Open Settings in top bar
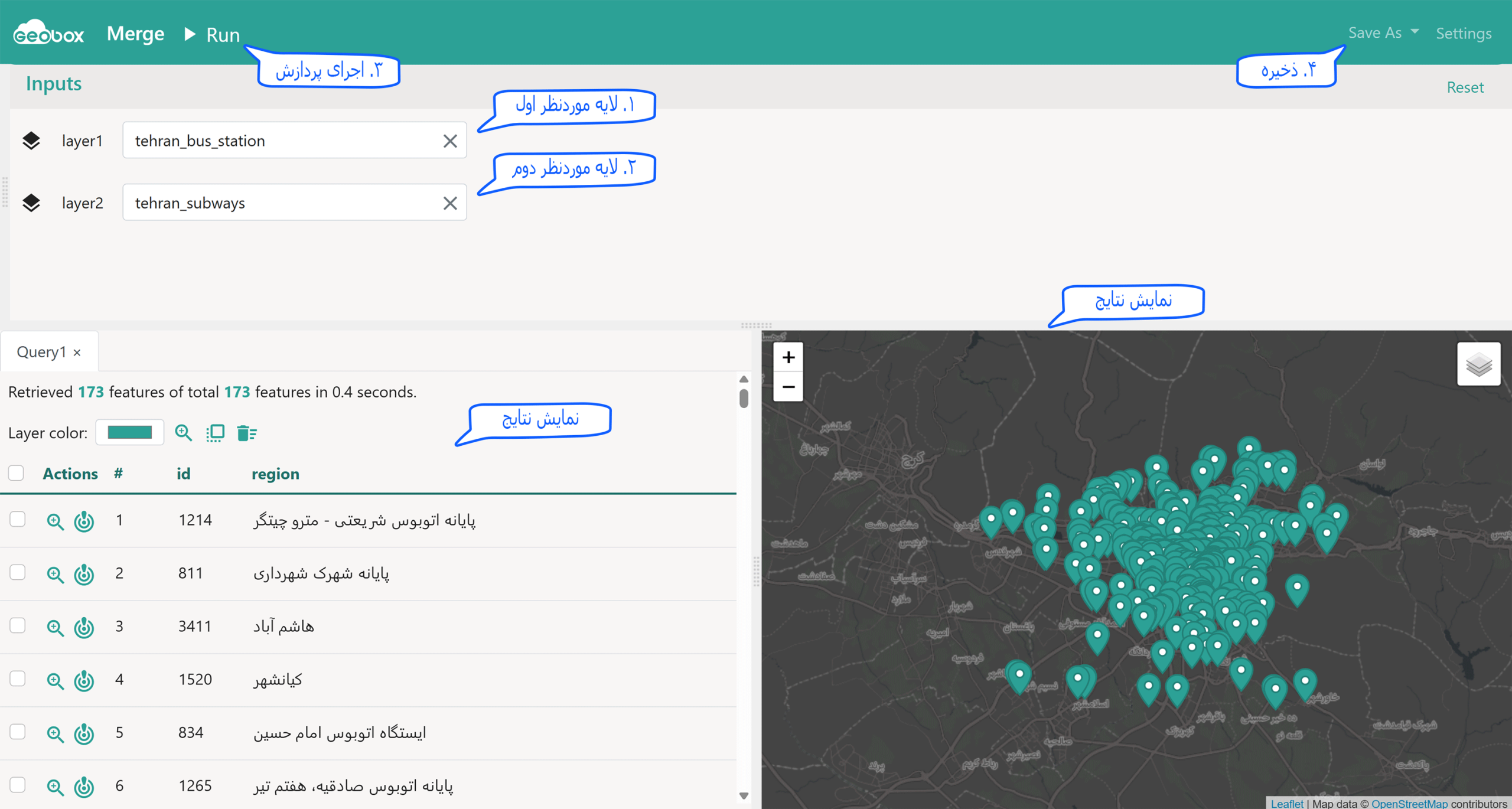1512x809 pixels. [x=1464, y=33]
